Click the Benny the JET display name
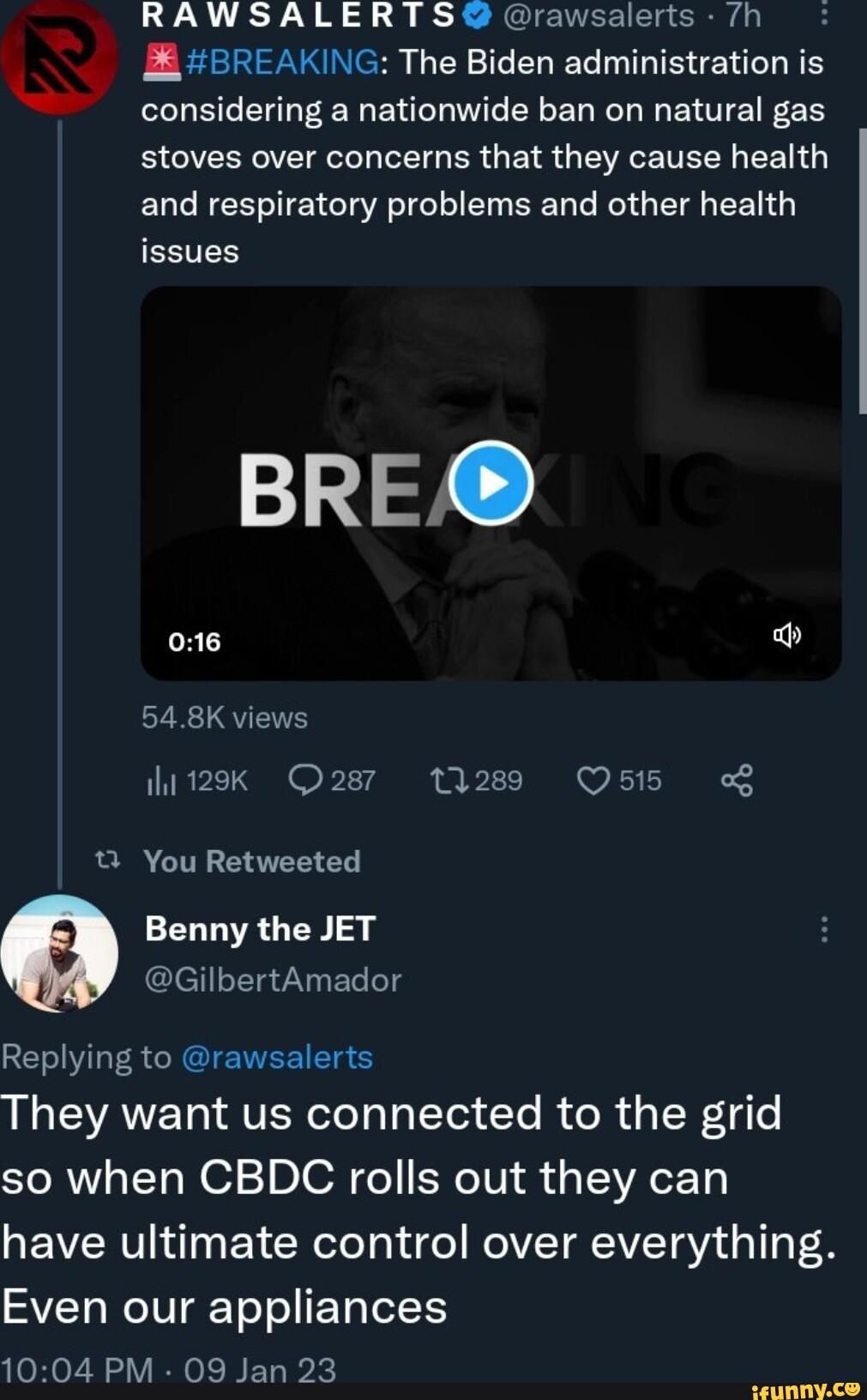This screenshot has height=1400, width=867. point(261,929)
